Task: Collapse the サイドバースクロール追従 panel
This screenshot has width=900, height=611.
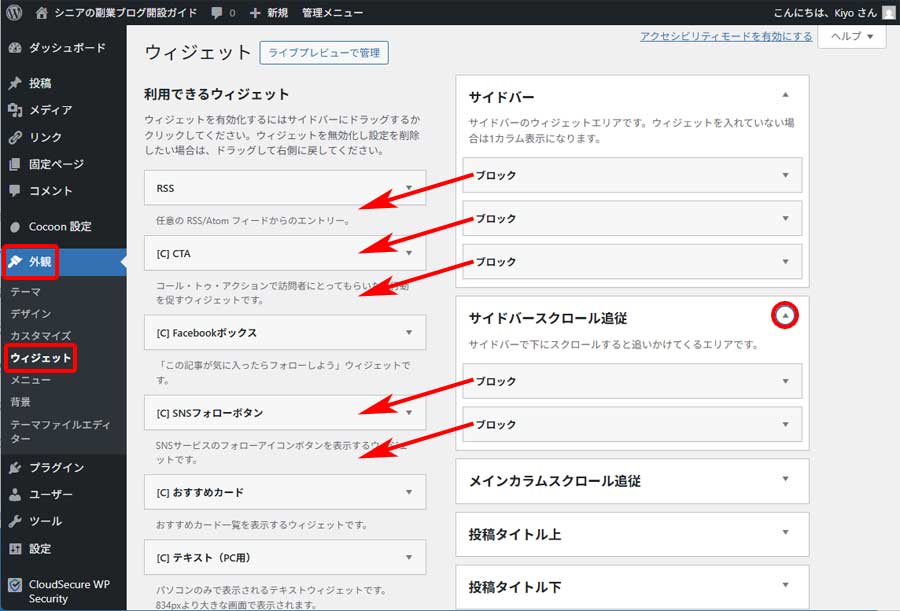Action: pyautogui.click(x=786, y=315)
